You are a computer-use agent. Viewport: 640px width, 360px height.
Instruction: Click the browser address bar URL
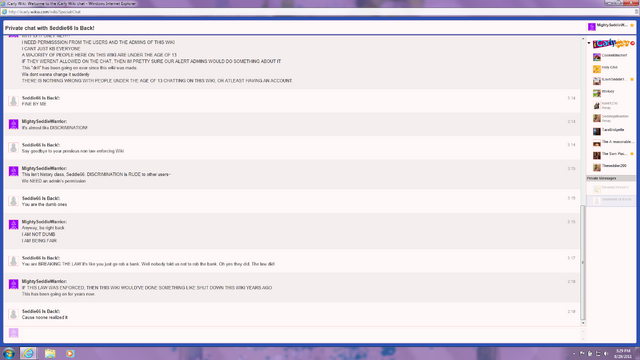tap(44, 12)
